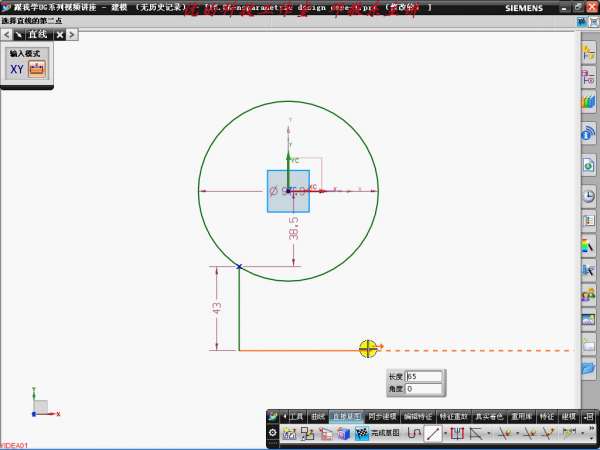The image size is (600, 450).
Task: Select the XY coordinate input mode
Action: point(17,69)
